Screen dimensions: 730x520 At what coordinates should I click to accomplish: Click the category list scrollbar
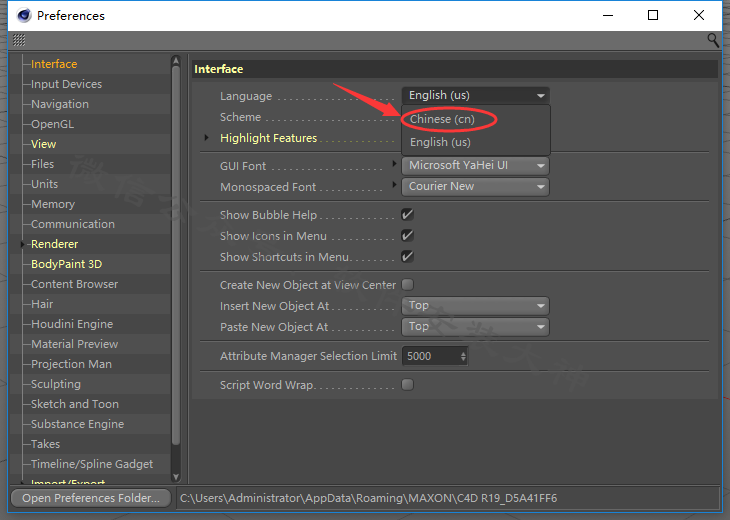click(176, 256)
